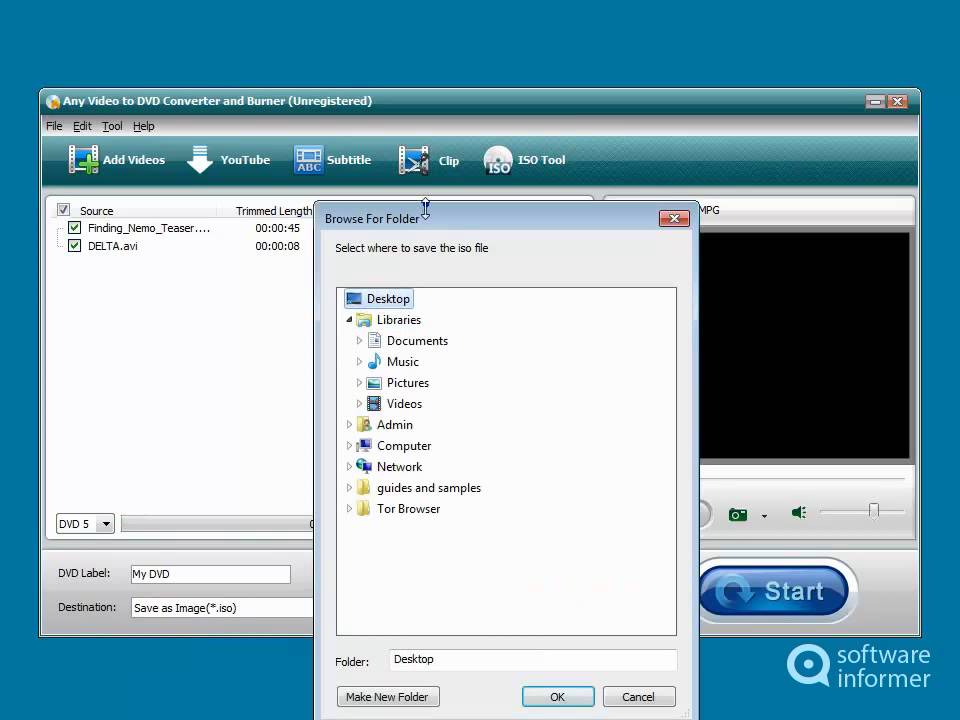The width and height of the screenshot is (960, 720).
Task: Expand the Music tree node
Action: [x=359, y=361]
